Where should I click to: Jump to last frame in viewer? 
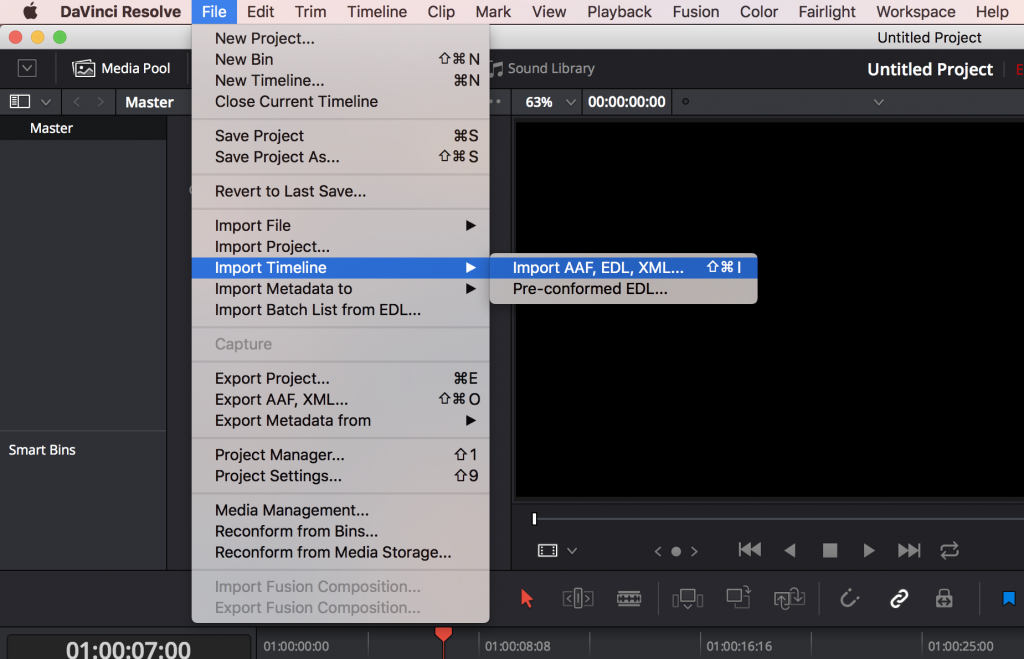[908, 551]
